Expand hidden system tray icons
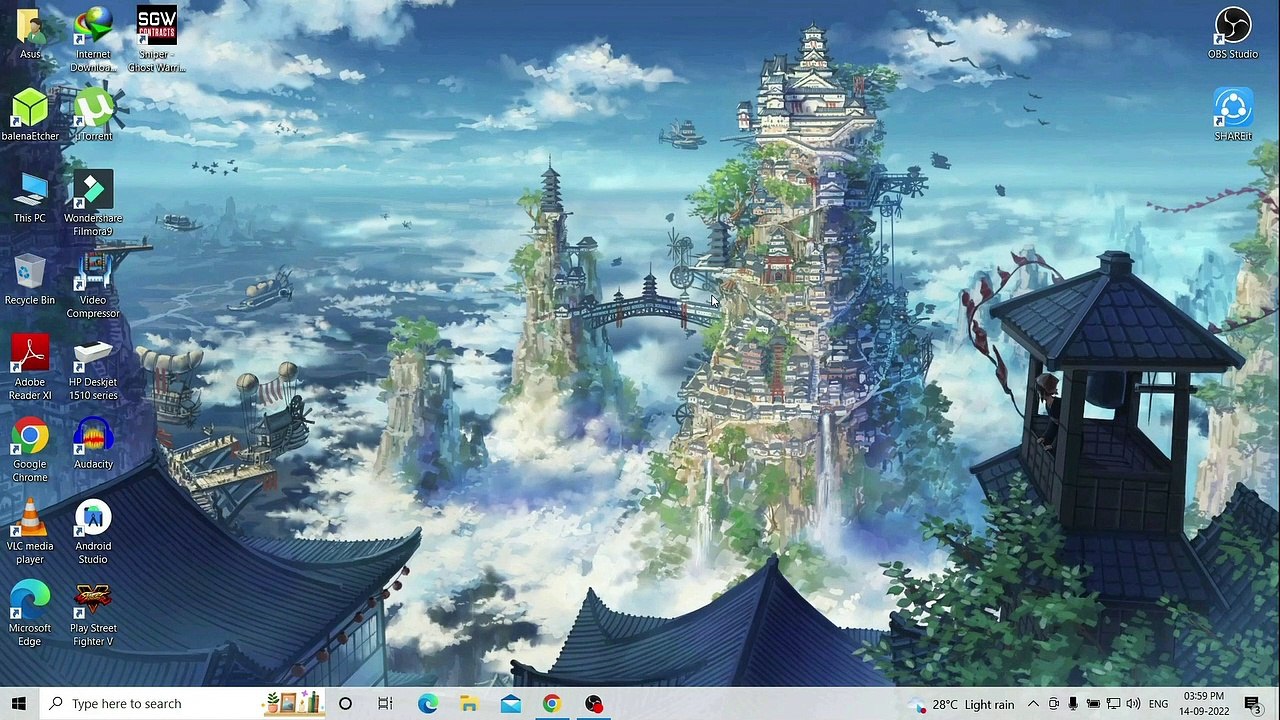1280x720 pixels. [1033, 704]
